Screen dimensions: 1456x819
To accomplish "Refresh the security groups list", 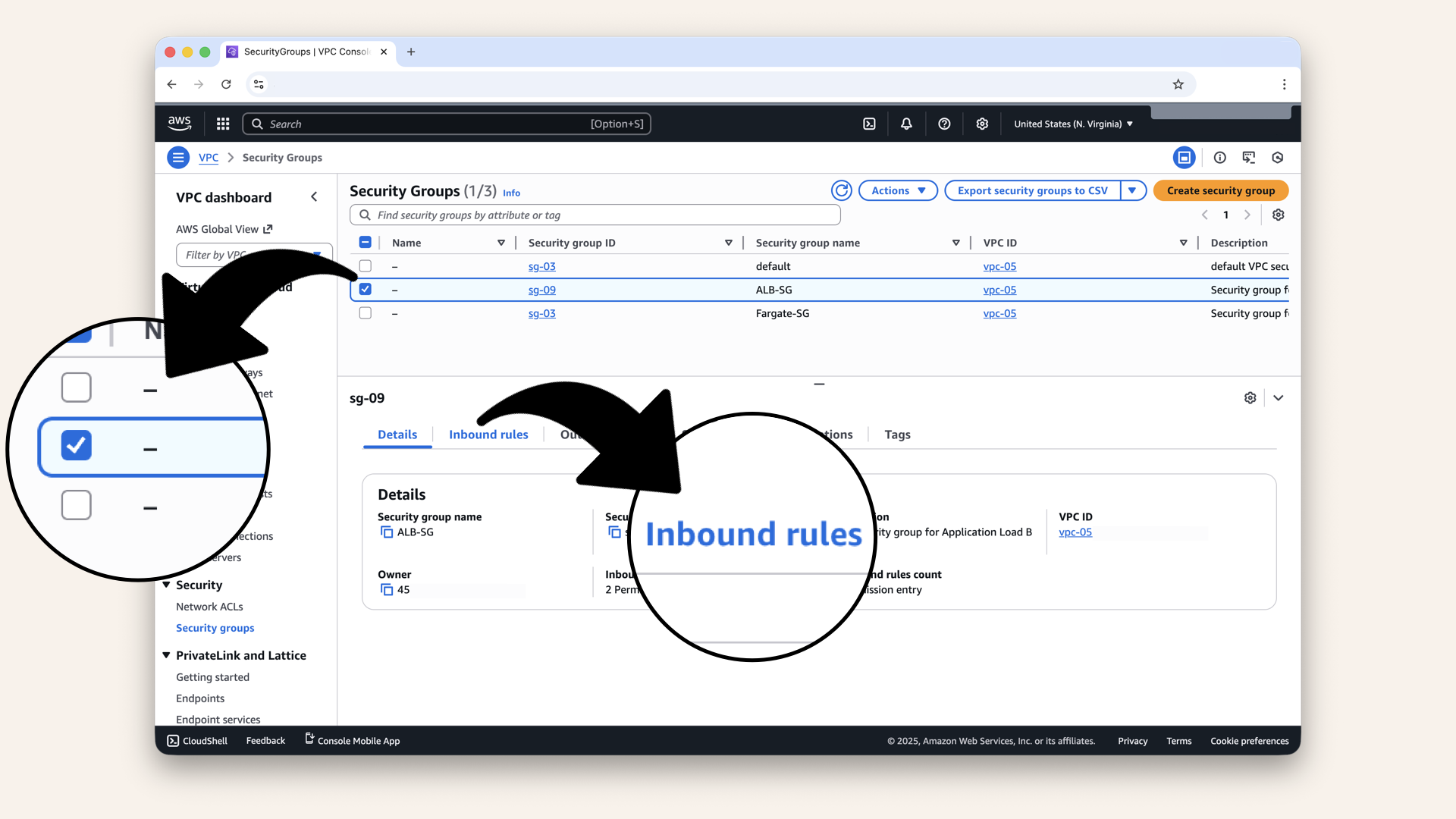I will 842,190.
